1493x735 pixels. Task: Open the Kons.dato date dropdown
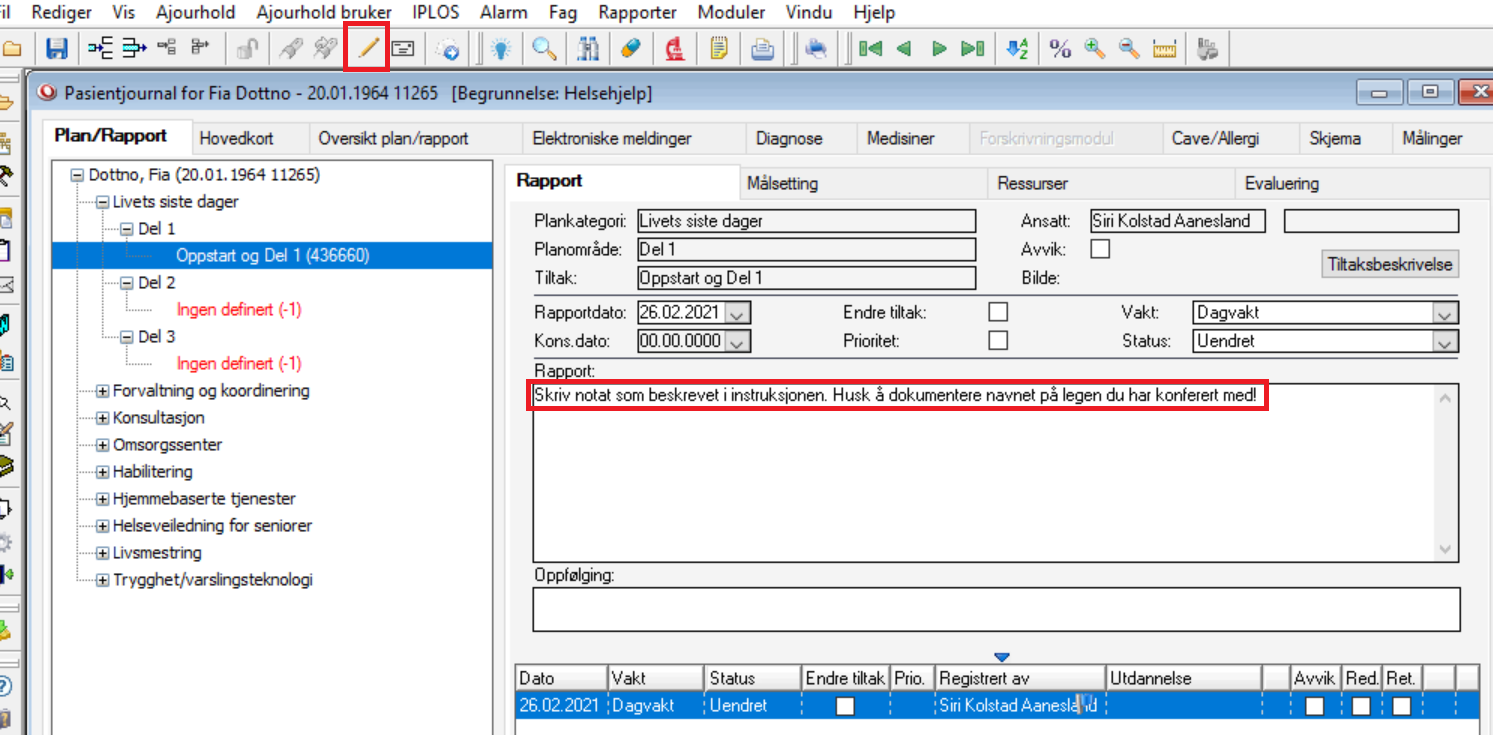point(738,341)
